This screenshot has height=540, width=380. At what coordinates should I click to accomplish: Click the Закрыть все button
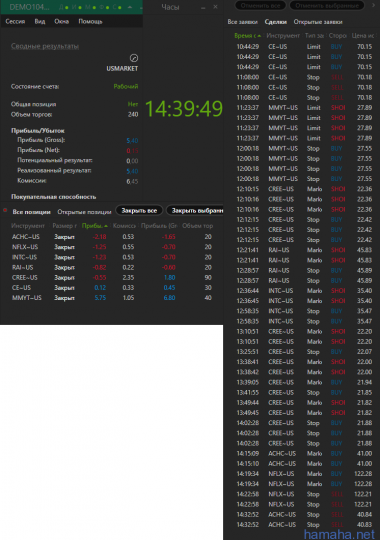click(139, 210)
